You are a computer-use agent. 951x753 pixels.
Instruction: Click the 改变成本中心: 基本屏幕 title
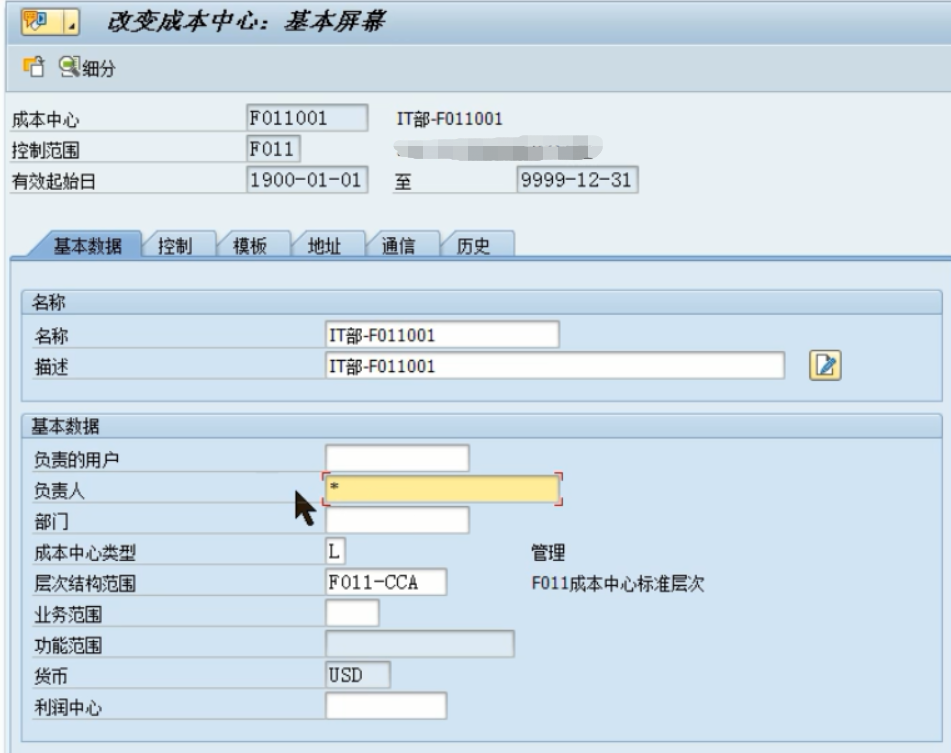(246, 22)
